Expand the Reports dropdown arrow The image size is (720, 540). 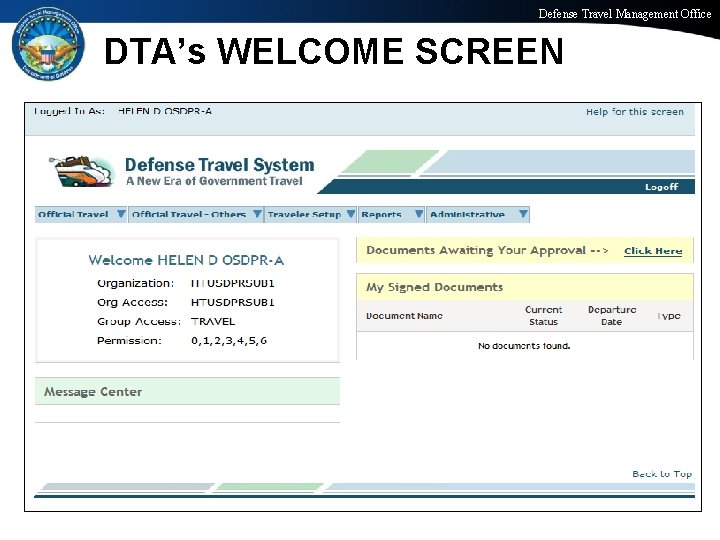(419, 214)
